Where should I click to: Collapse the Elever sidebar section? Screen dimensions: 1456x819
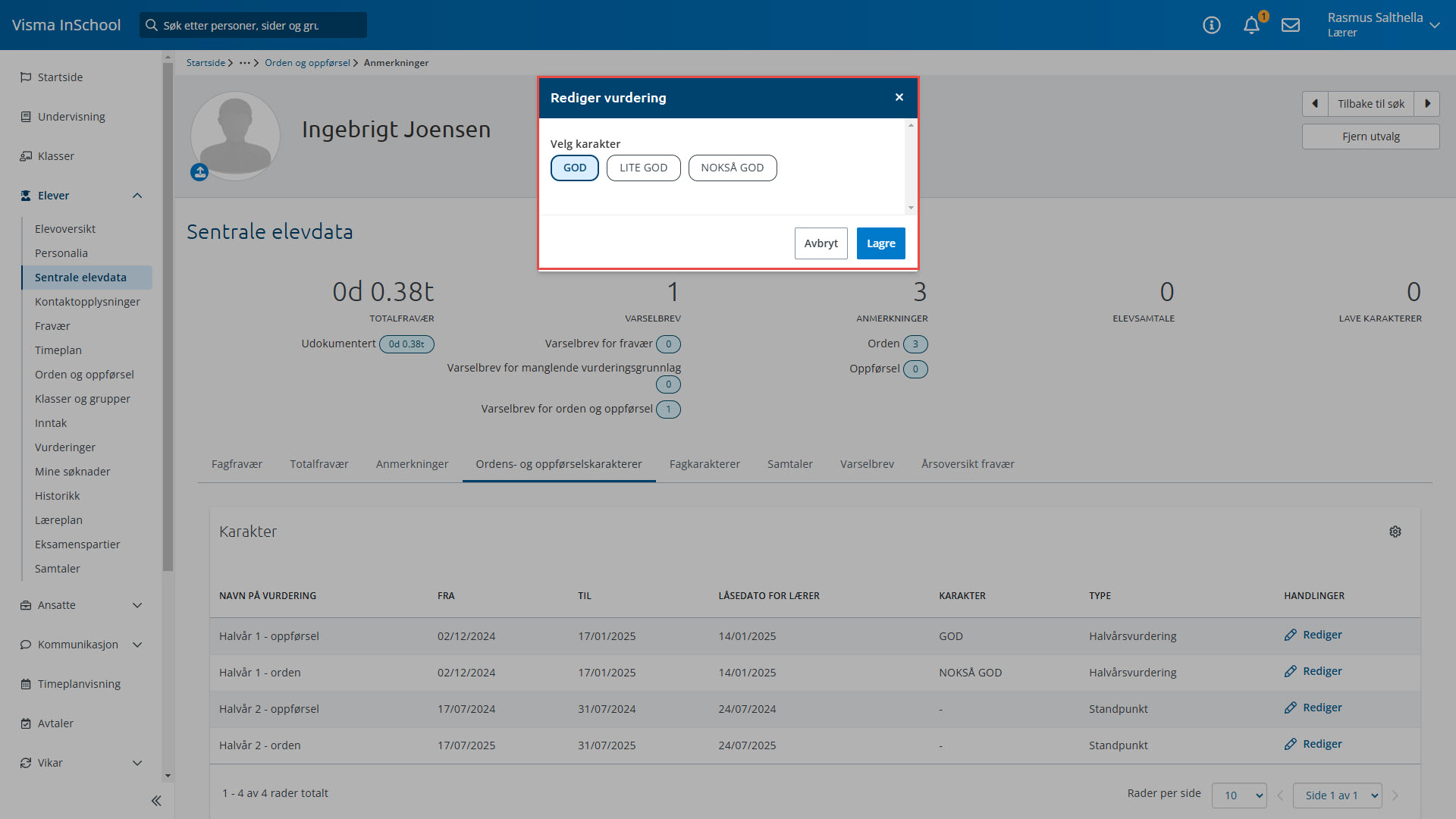click(x=137, y=196)
